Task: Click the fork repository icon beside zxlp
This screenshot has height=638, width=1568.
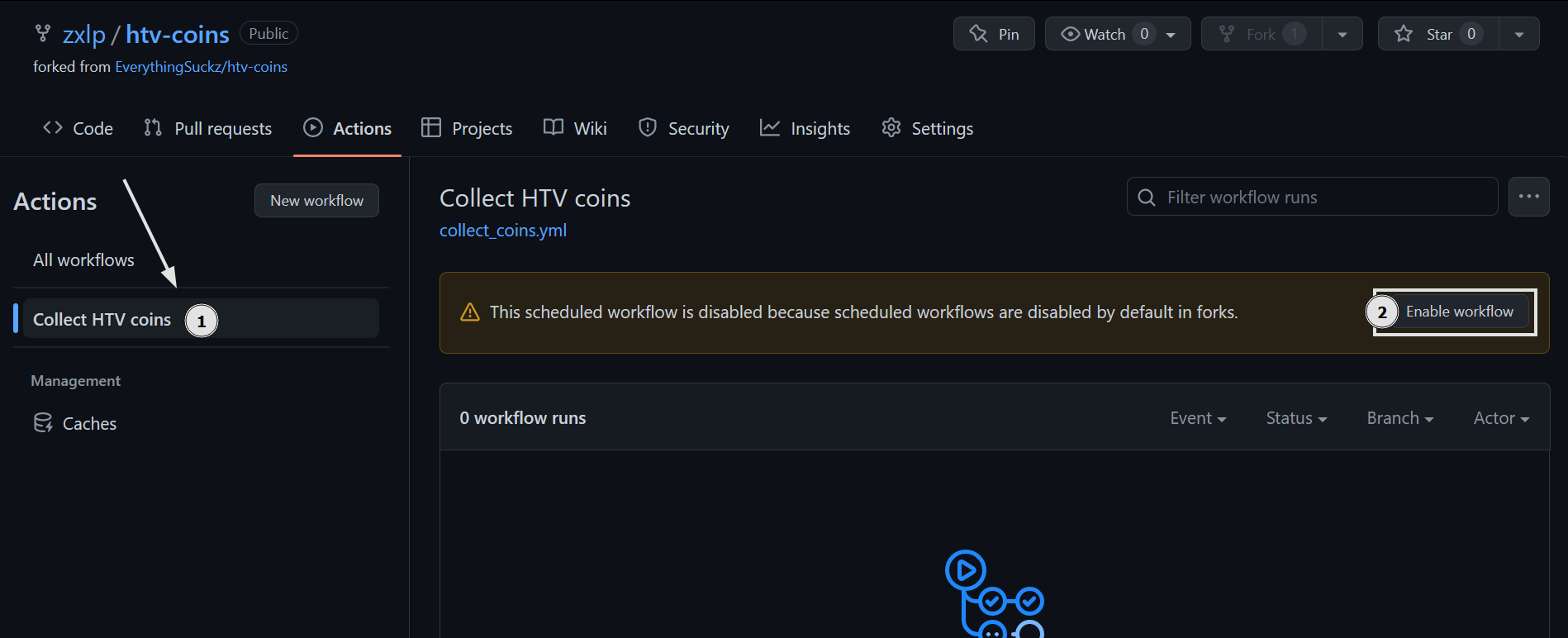Action: click(x=43, y=34)
